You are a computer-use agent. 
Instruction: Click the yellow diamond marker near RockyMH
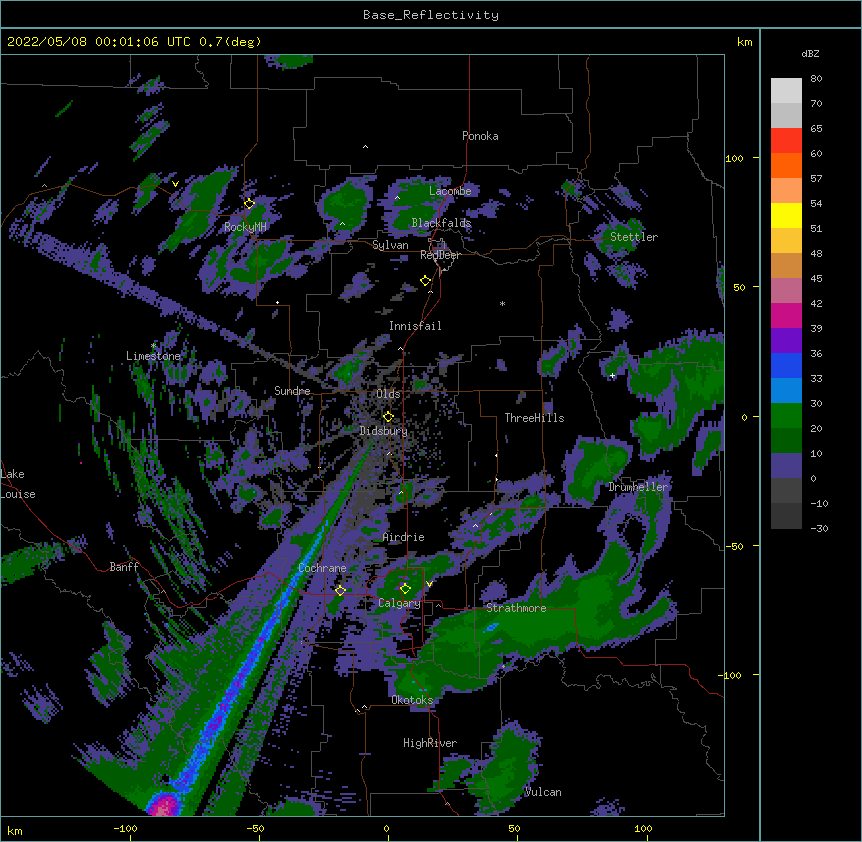249,204
